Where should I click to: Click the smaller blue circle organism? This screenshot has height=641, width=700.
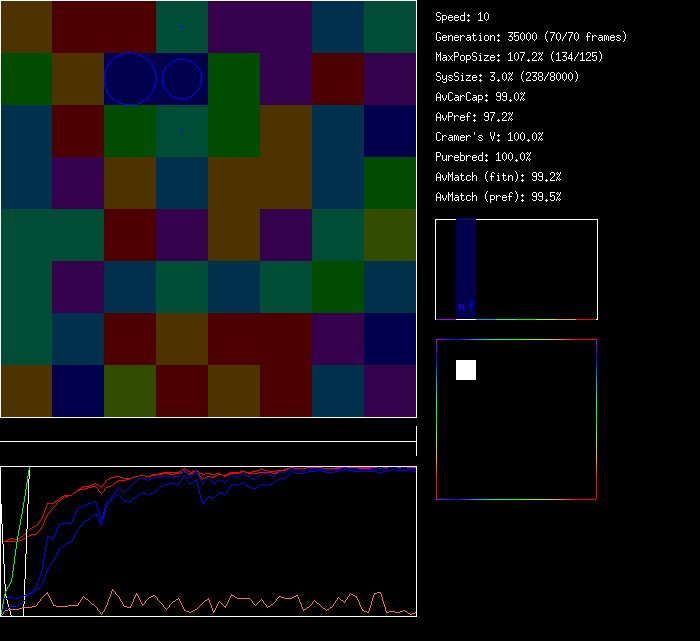coord(182,79)
